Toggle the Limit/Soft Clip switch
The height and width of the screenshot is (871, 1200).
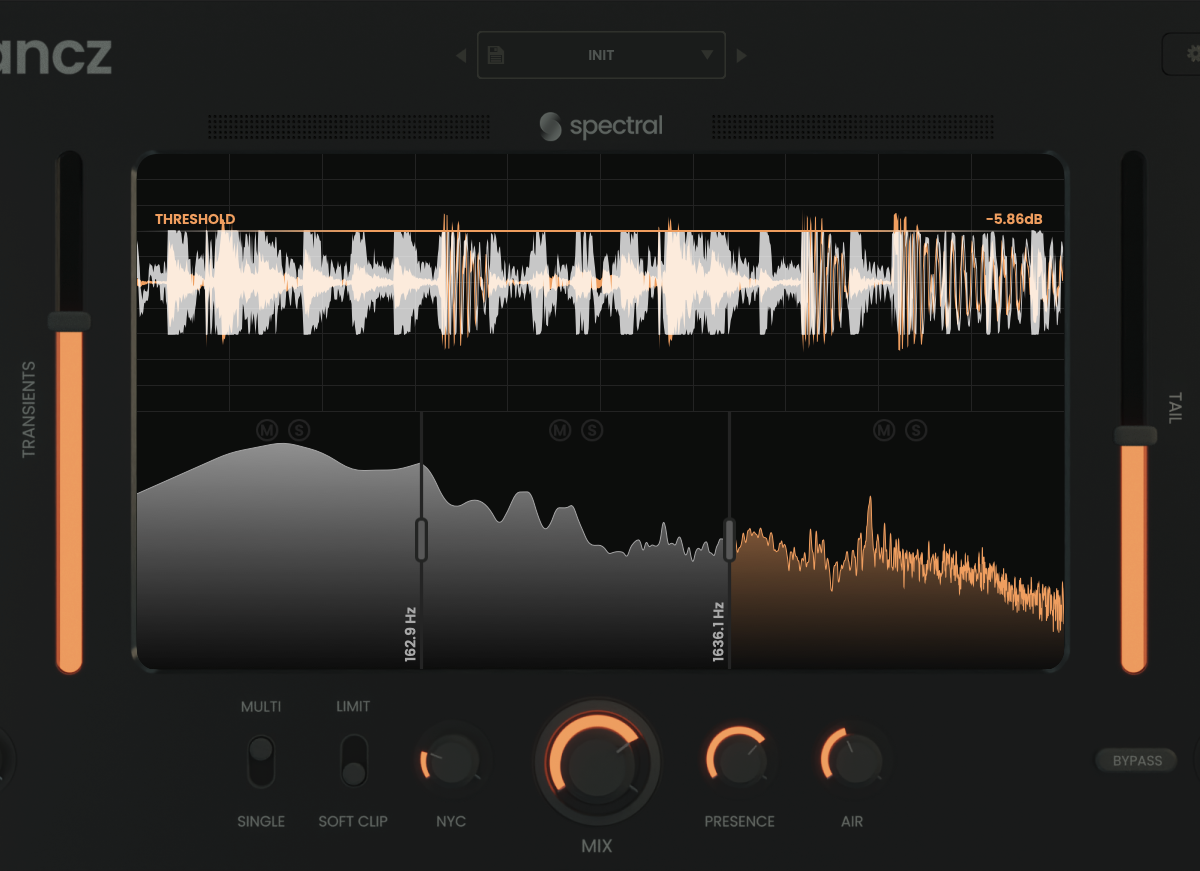point(353,762)
